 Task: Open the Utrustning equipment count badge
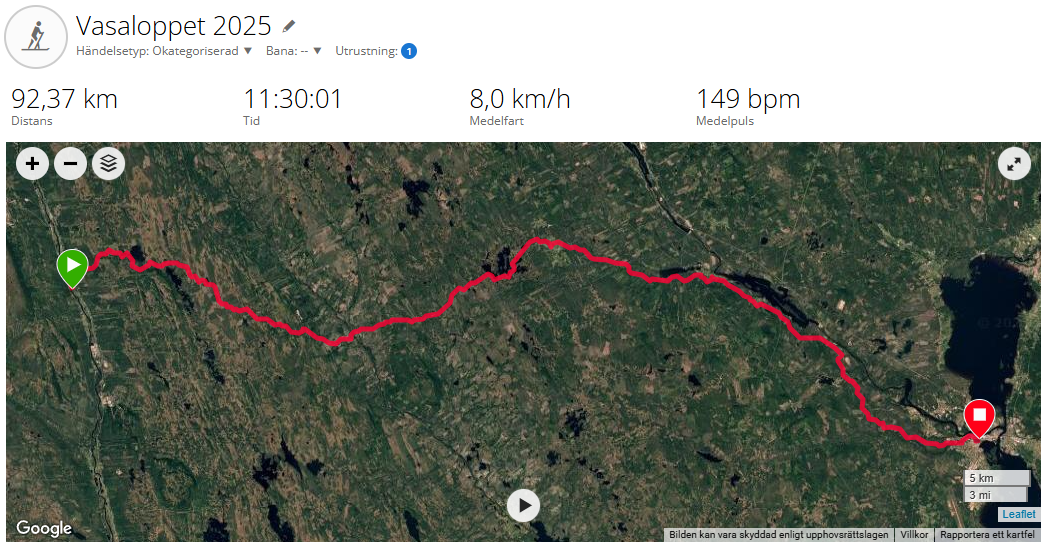click(x=409, y=51)
